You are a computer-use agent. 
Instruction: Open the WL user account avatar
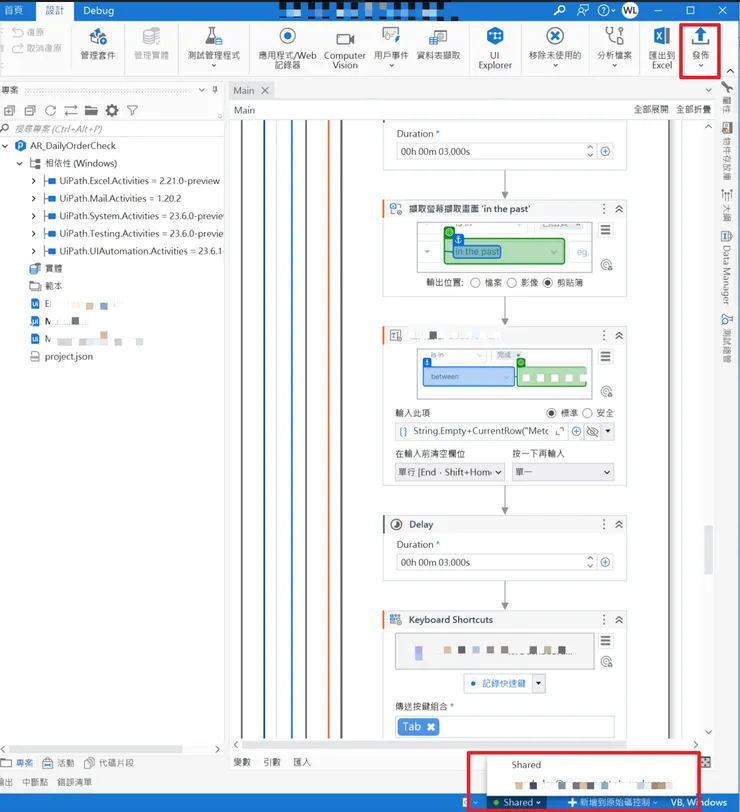[x=630, y=10]
